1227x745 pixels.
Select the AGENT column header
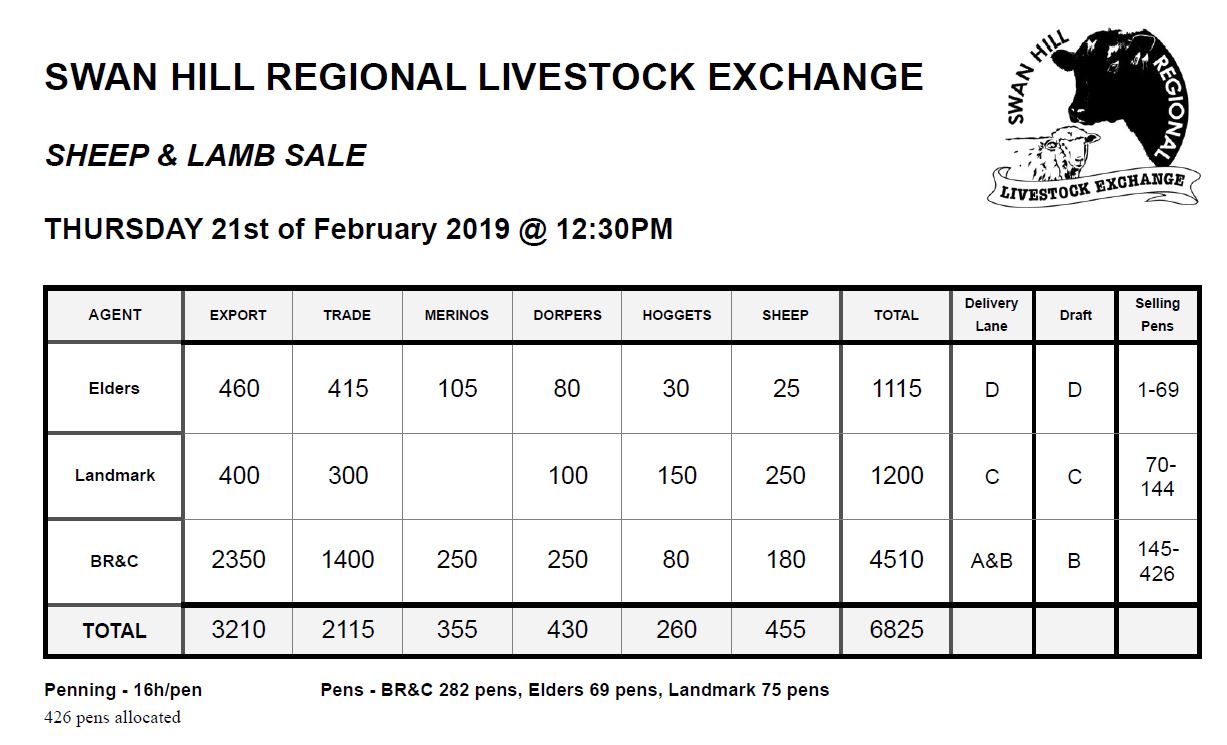(115, 315)
